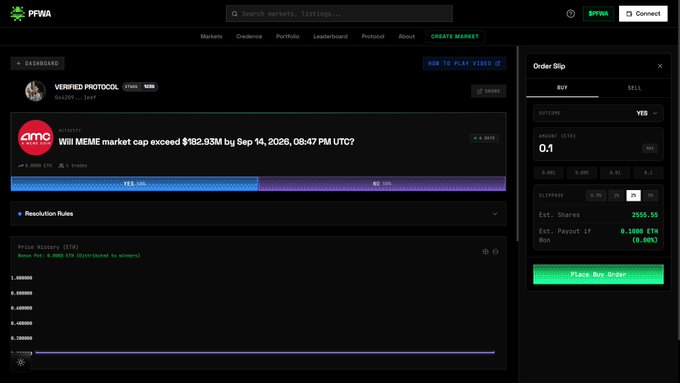Switch to the BUY tab

click(562, 88)
